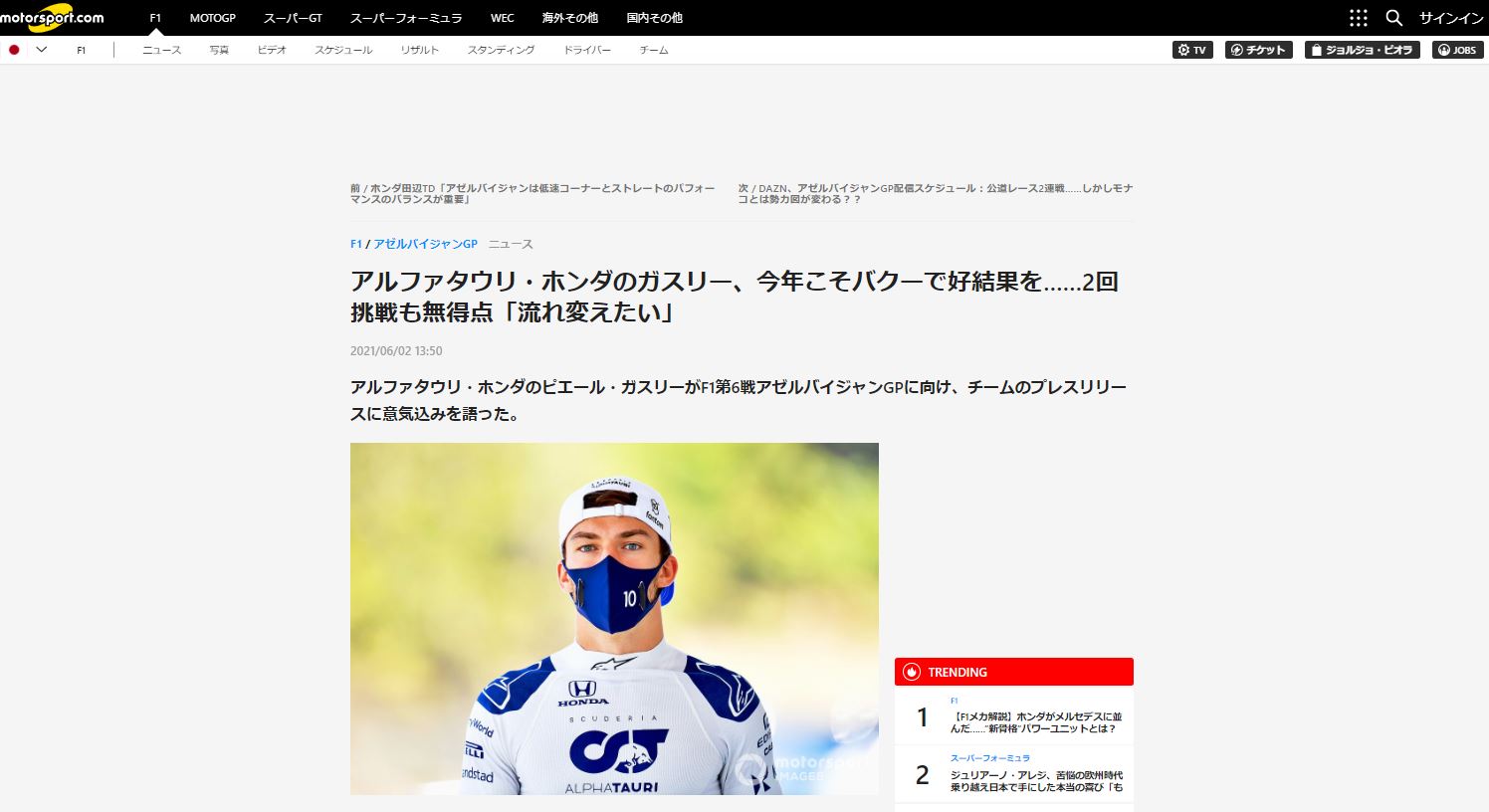Open the previous article link ホンダ田辺TD
Image resolution: width=1489 pixels, height=812 pixels.
click(x=532, y=193)
